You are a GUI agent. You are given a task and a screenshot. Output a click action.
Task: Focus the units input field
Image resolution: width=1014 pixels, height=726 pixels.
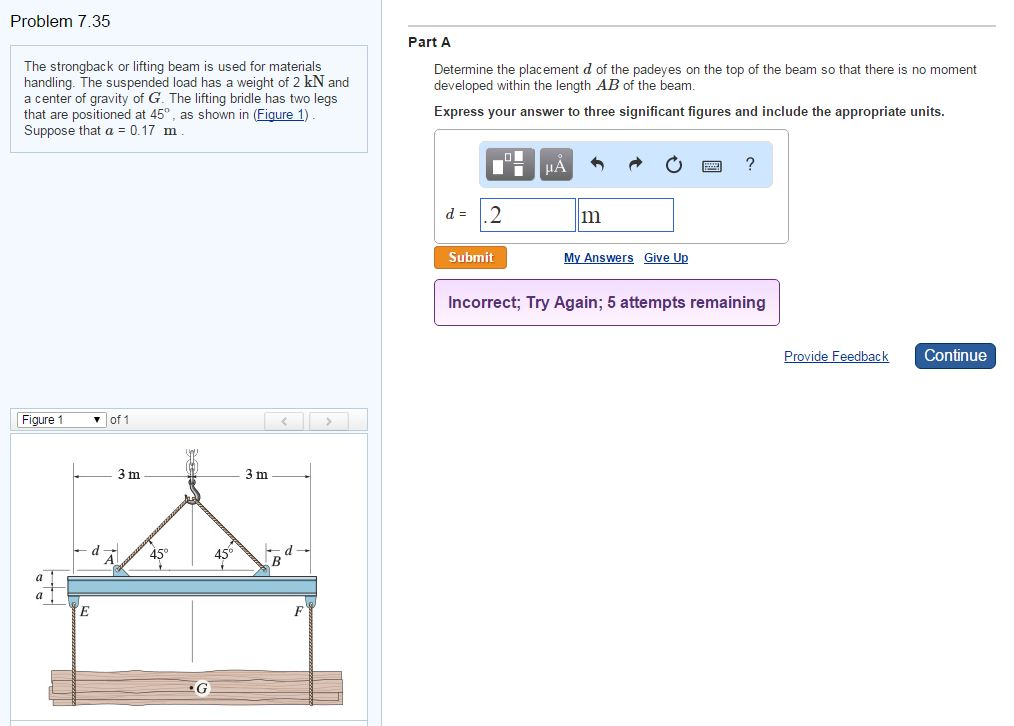625,215
